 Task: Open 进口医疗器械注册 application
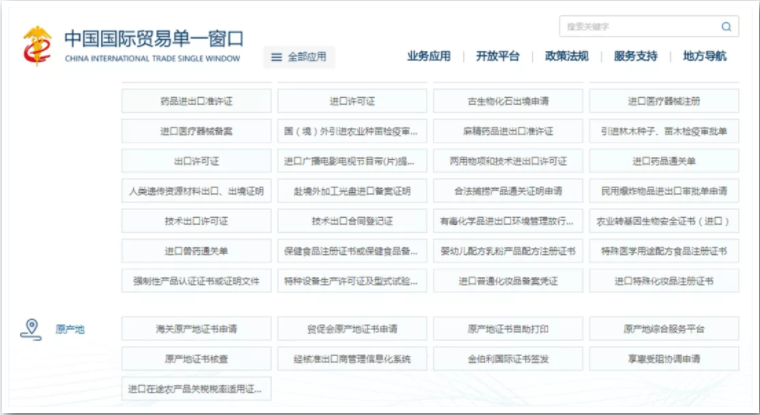664,101
